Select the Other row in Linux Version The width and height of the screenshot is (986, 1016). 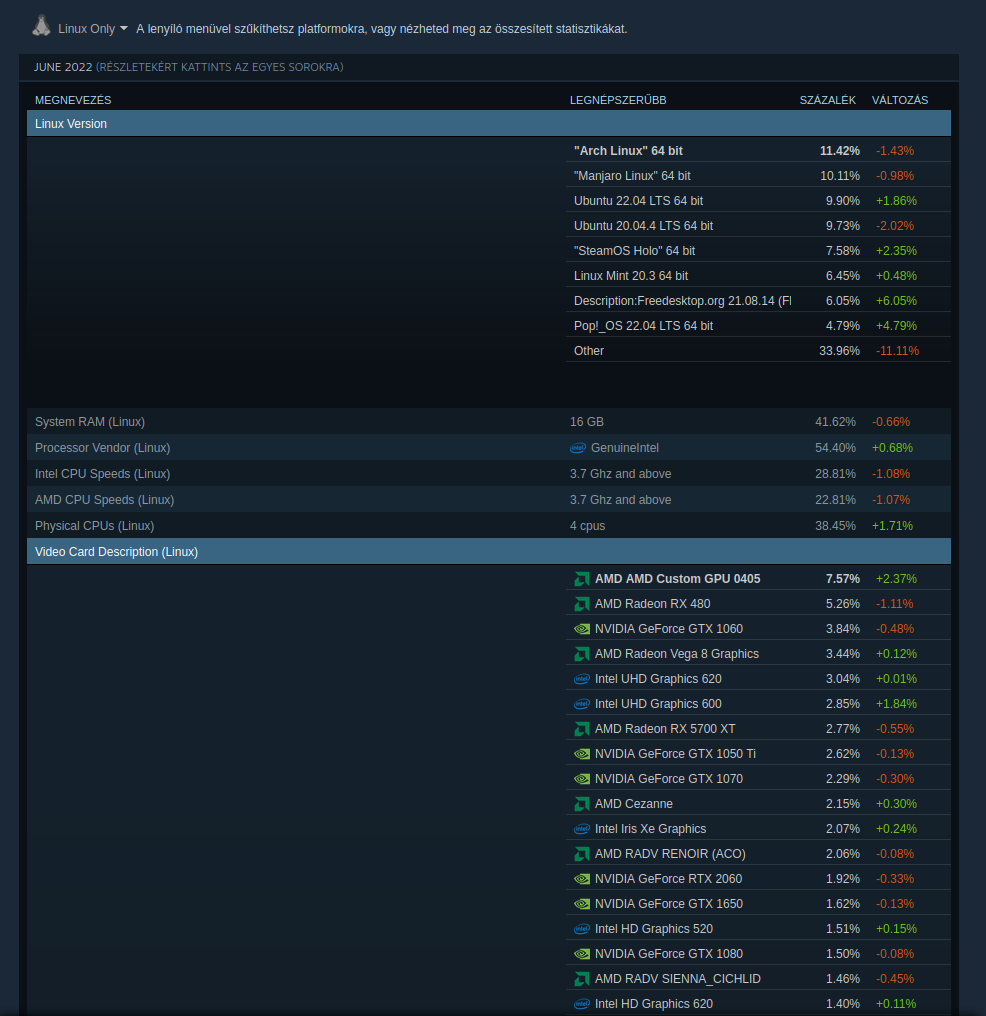[759, 351]
